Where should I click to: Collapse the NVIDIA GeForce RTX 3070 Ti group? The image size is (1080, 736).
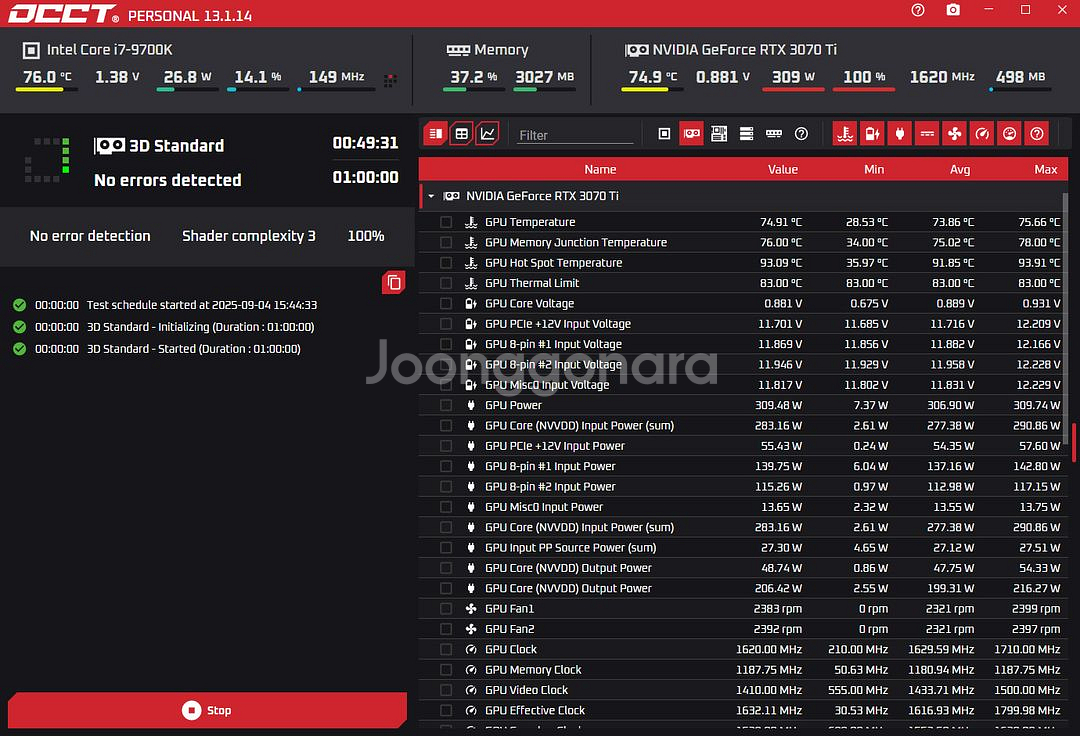pyautogui.click(x=431, y=196)
